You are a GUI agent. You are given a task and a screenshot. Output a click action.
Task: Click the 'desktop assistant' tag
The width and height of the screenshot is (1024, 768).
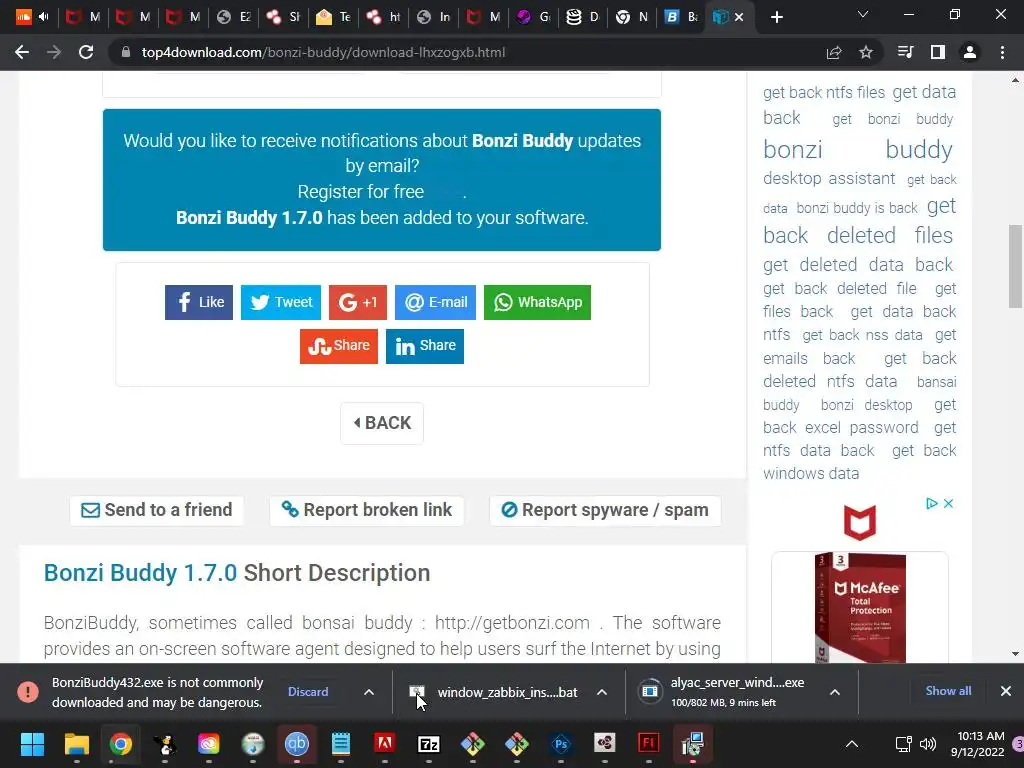coord(829,178)
